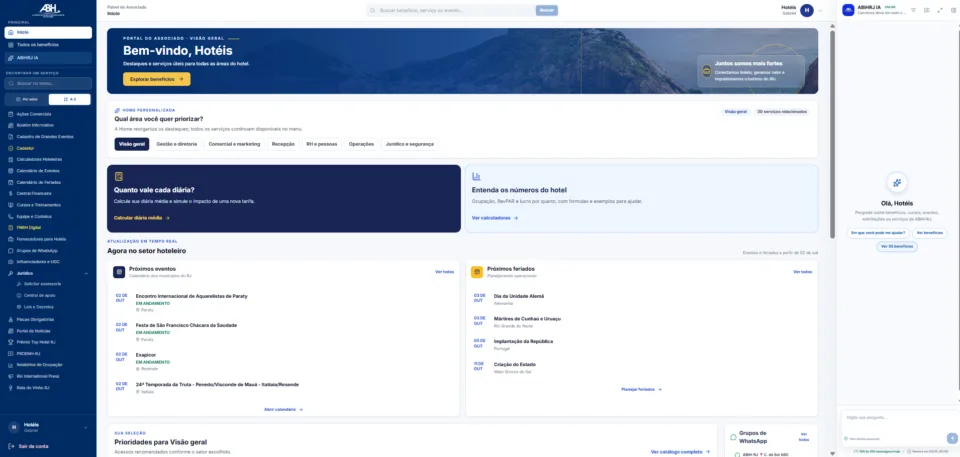The width and height of the screenshot is (960, 457).
Task: Collapse the Jurídico section chevron
Action: pos(86,273)
